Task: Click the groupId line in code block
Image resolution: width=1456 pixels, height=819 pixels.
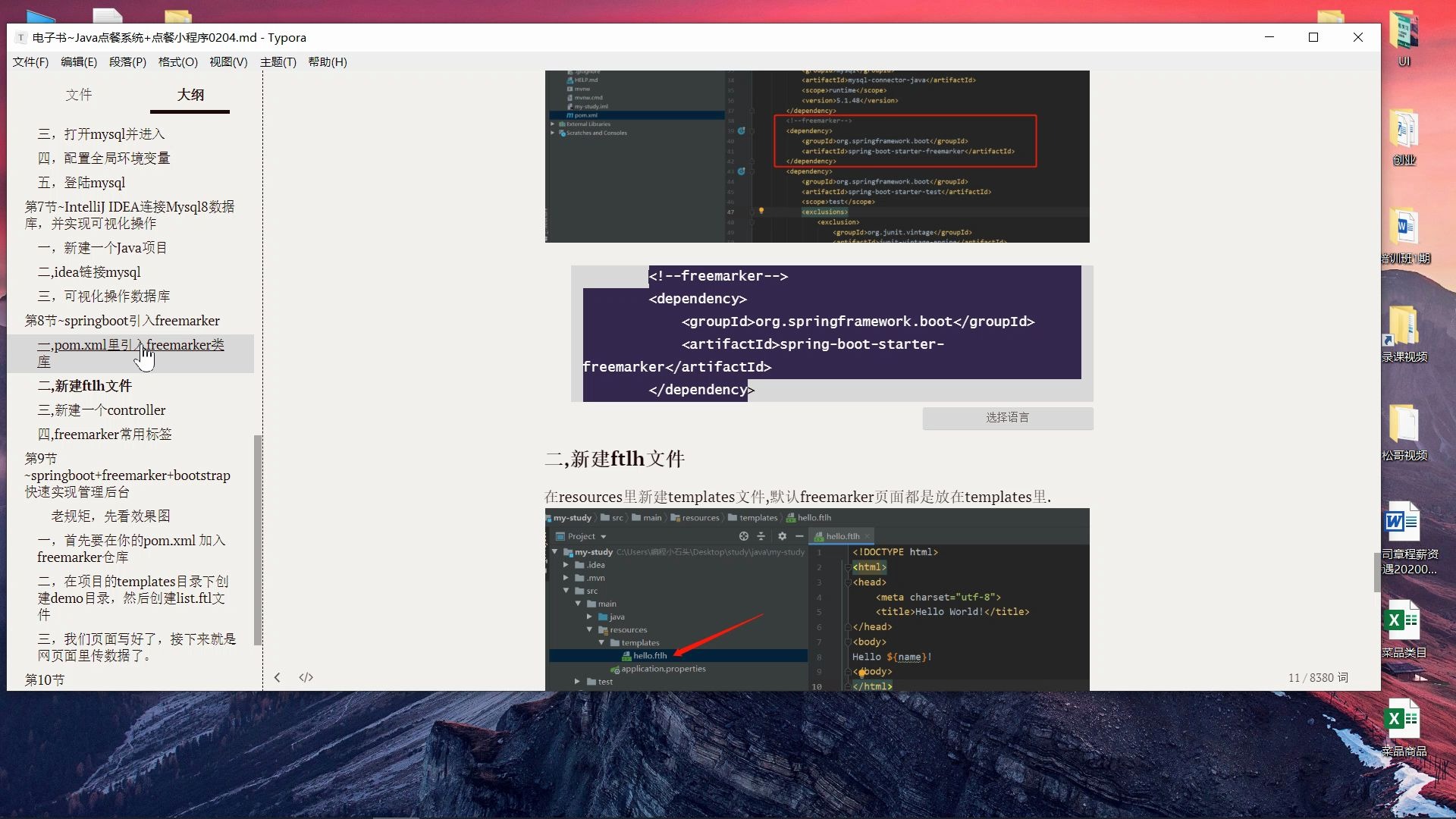Action: 858,322
